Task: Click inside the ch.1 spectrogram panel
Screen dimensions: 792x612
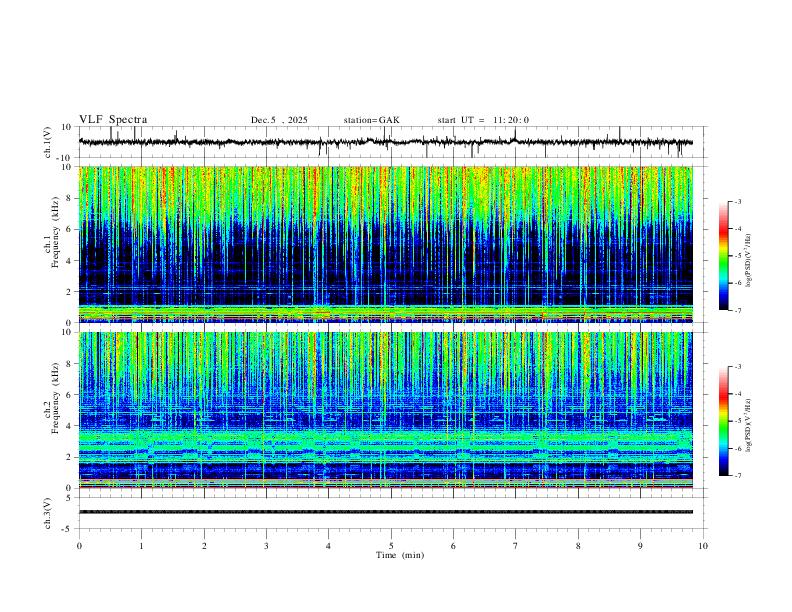Action: point(386,244)
